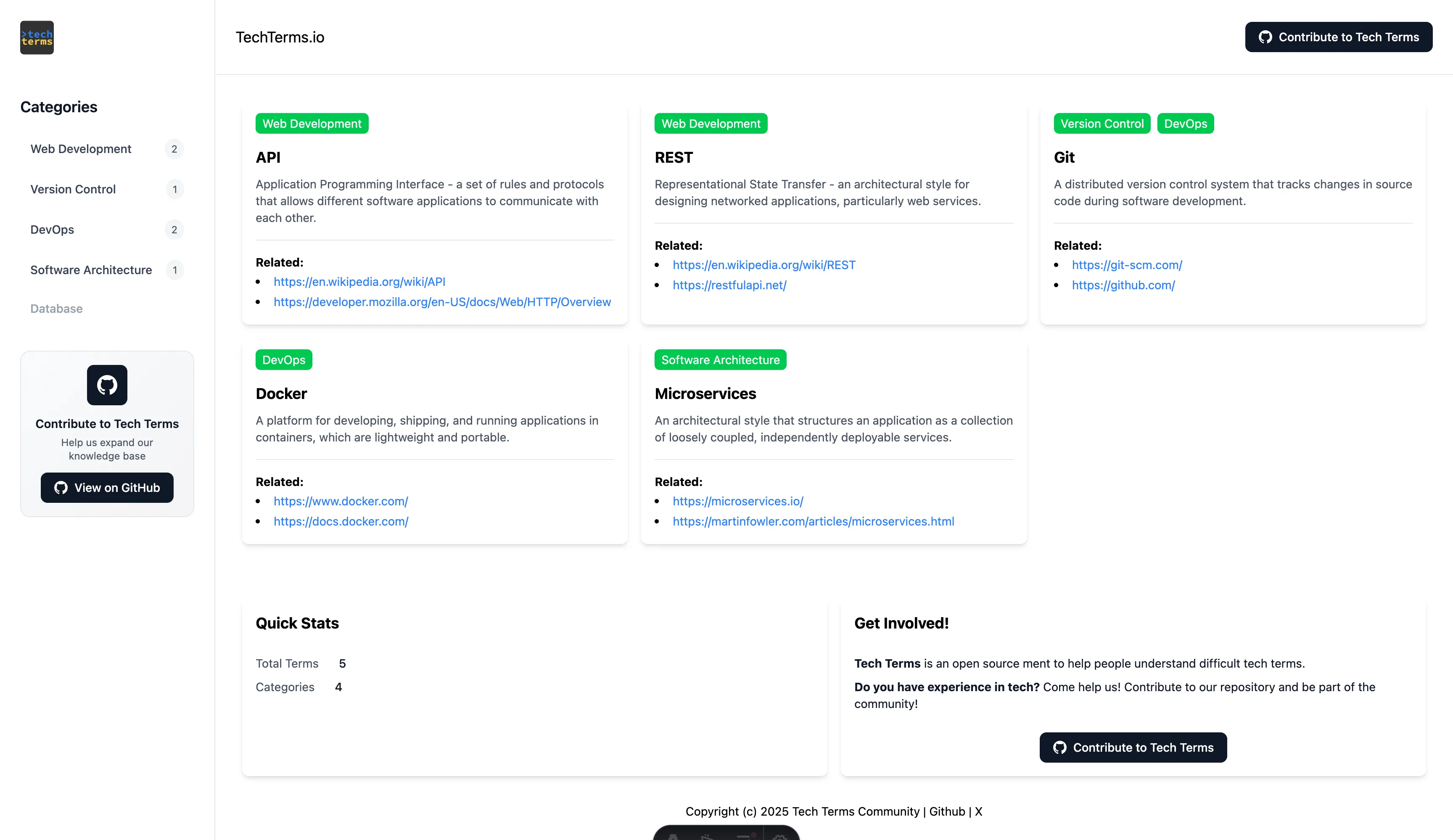Click the X link in the footer
The width and height of the screenshot is (1453, 840).
pyautogui.click(x=978, y=811)
